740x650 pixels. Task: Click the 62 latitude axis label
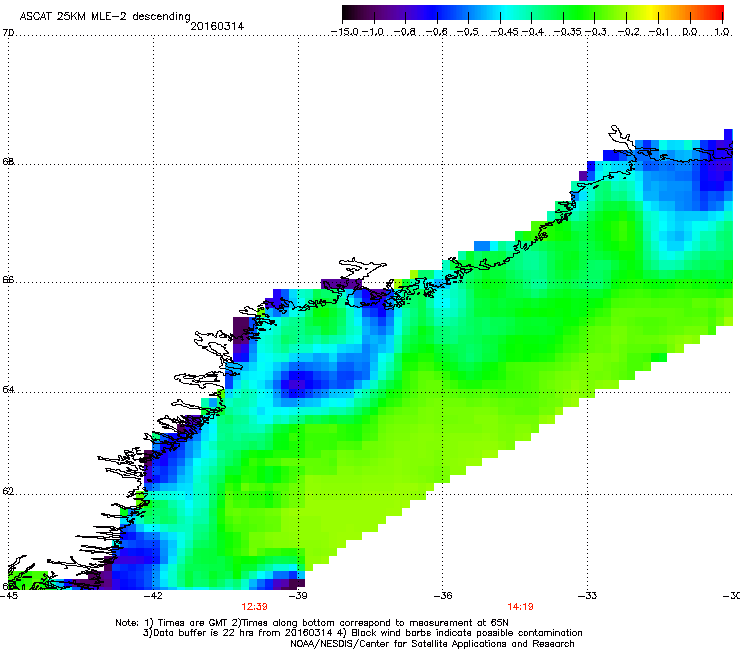point(8,492)
